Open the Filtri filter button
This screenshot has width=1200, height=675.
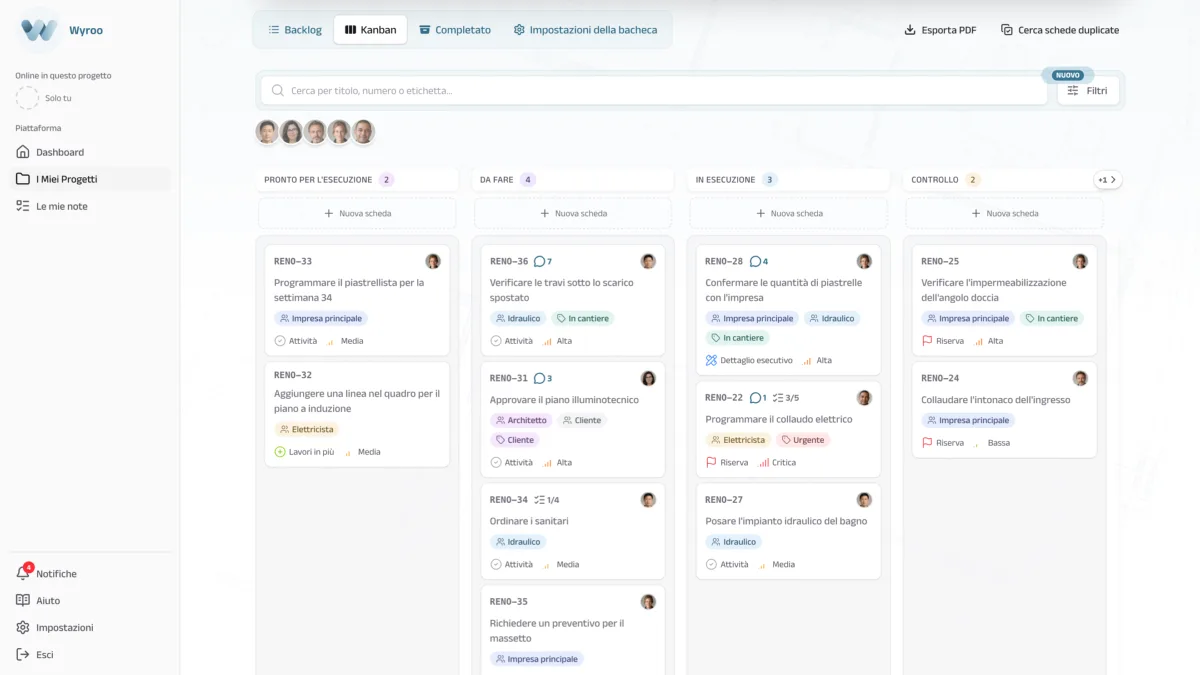click(x=1088, y=90)
